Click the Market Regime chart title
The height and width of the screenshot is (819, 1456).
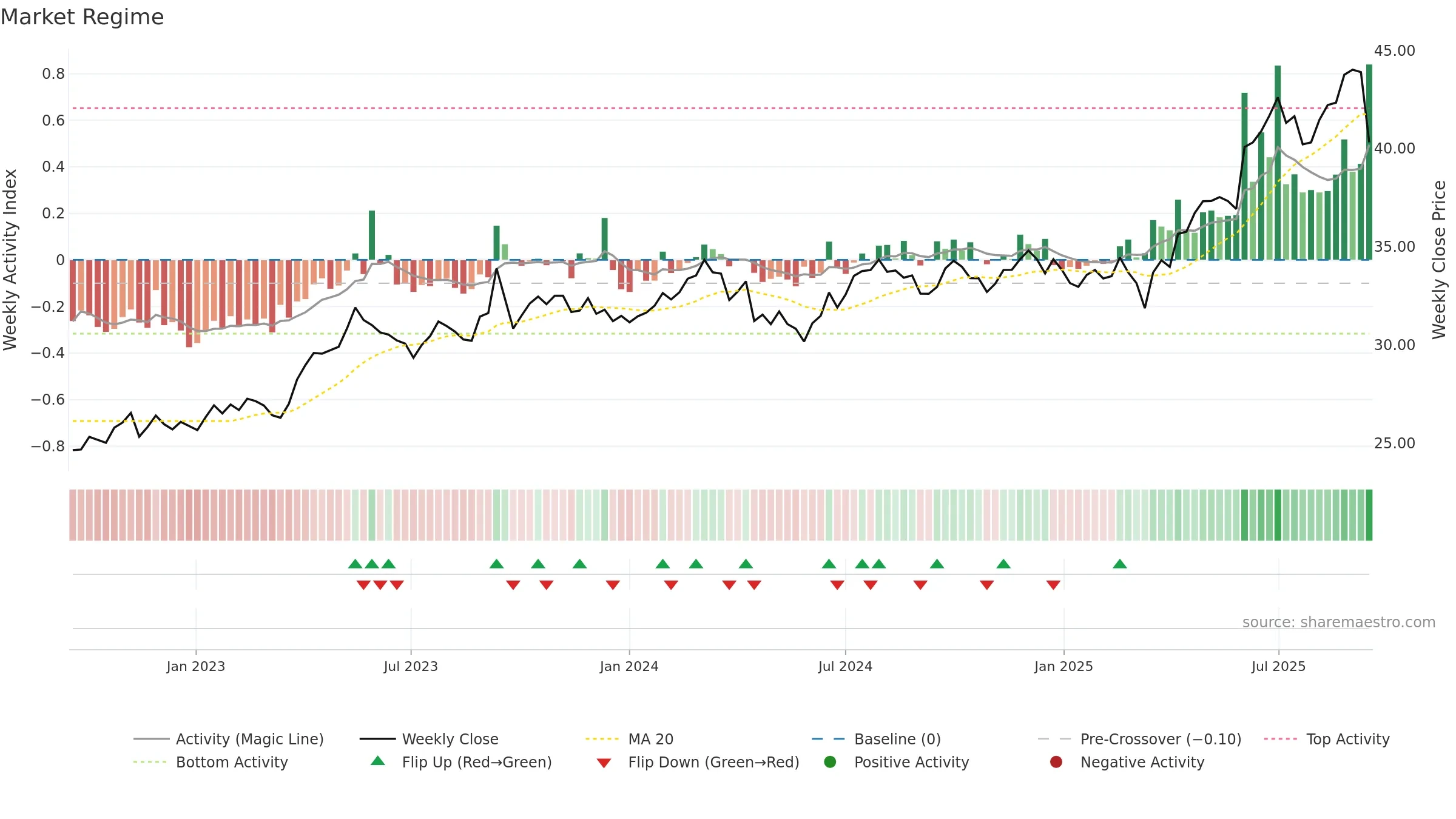point(82,17)
